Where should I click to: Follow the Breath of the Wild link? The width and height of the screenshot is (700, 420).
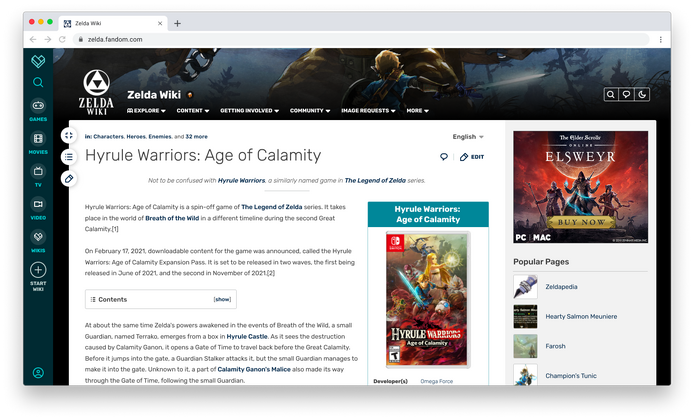172,218
